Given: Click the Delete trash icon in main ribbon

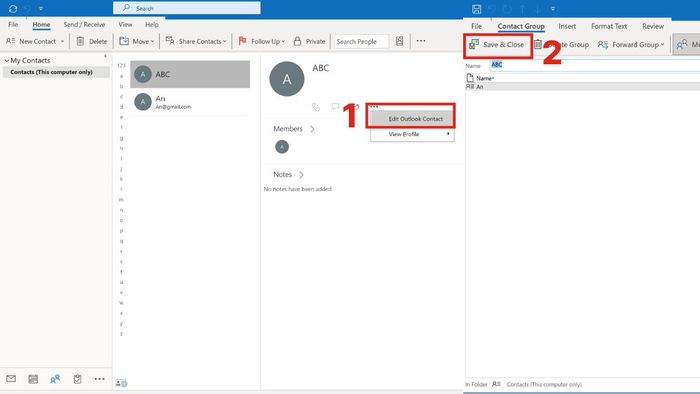Looking at the screenshot, I should click(80, 41).
